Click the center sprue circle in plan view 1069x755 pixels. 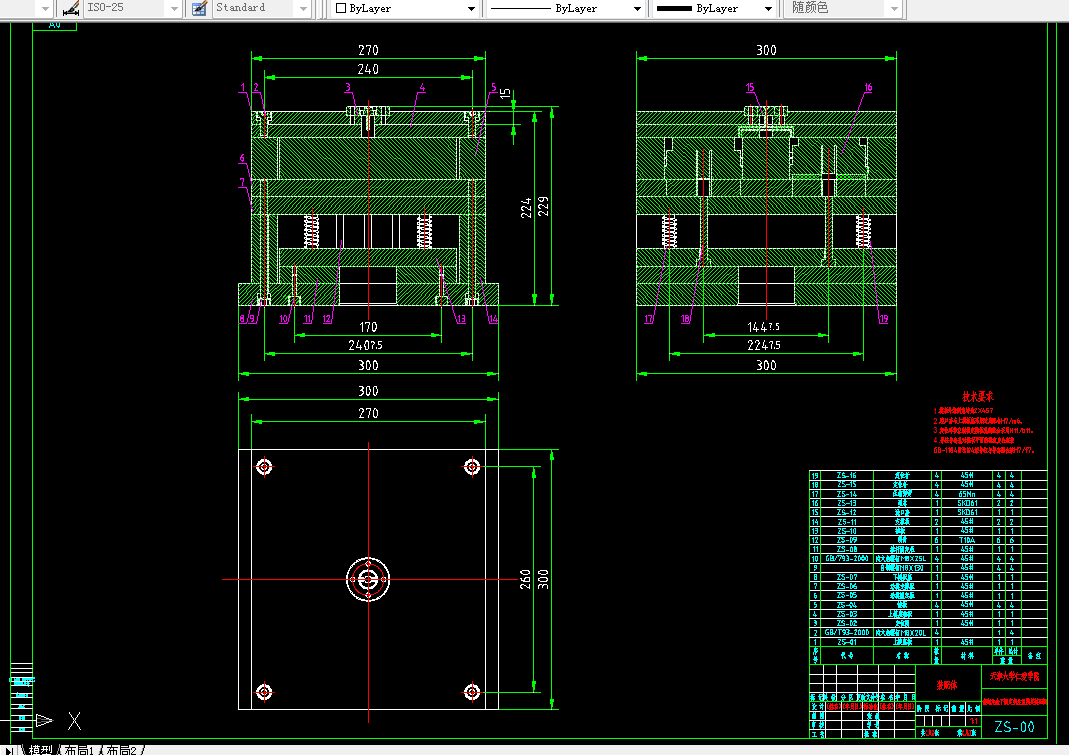pos(368,578)
